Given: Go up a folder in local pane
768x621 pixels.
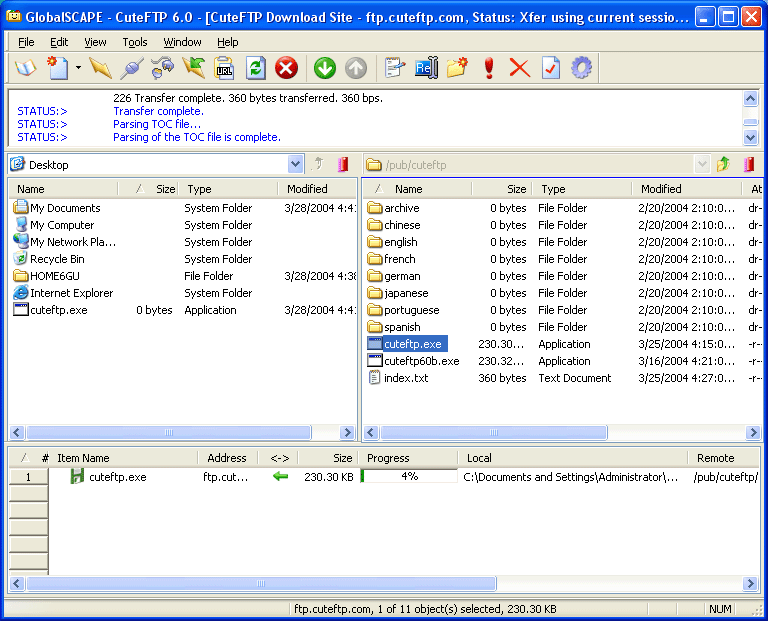Looking at the screenshot, I should click(x=318, y=164).
